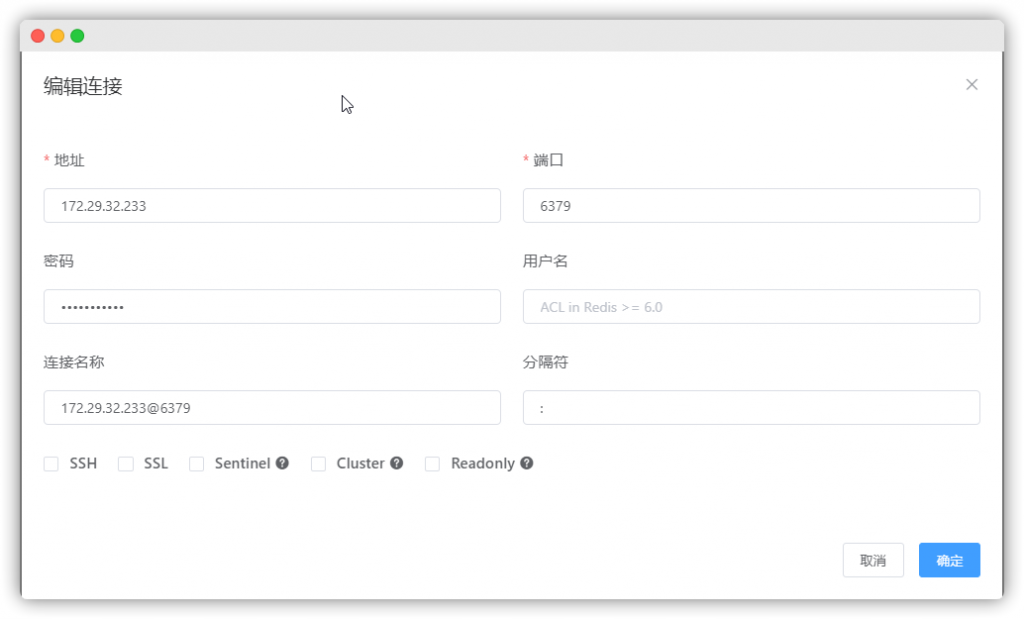
Task: Enable the SSH checkbox
Action: click(x=51, y=464)
